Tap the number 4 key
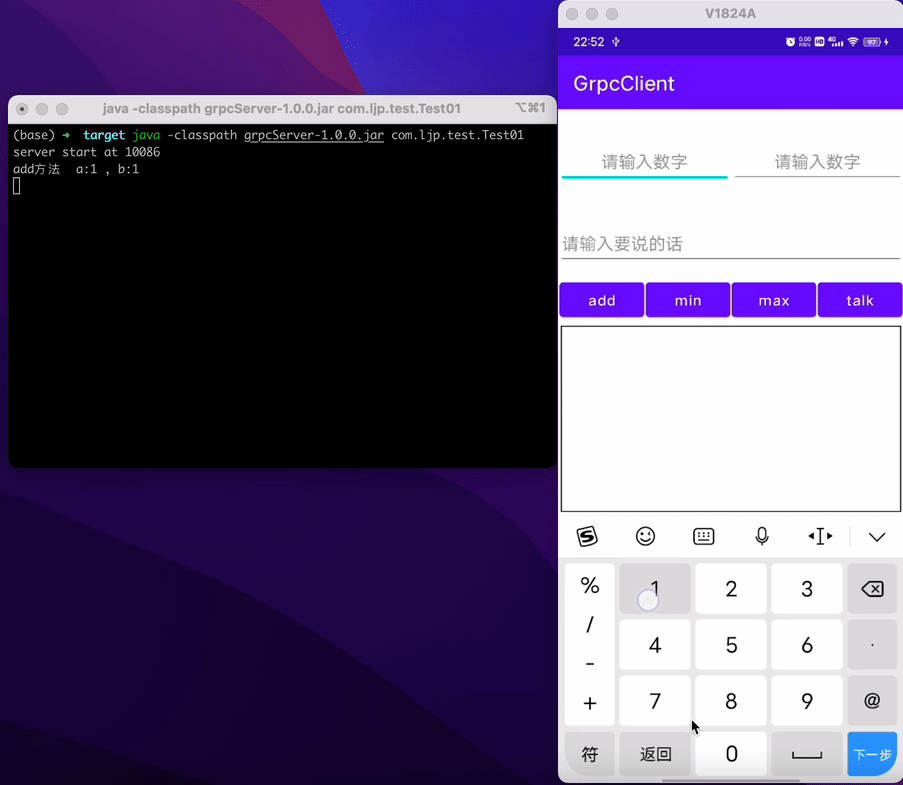Viewport: 903px width, 785px height. (655, 644)
